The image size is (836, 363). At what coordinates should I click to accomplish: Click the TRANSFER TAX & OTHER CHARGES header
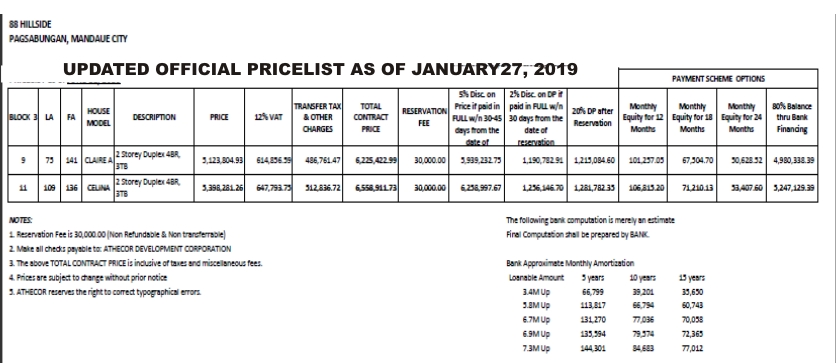point(318,117)
